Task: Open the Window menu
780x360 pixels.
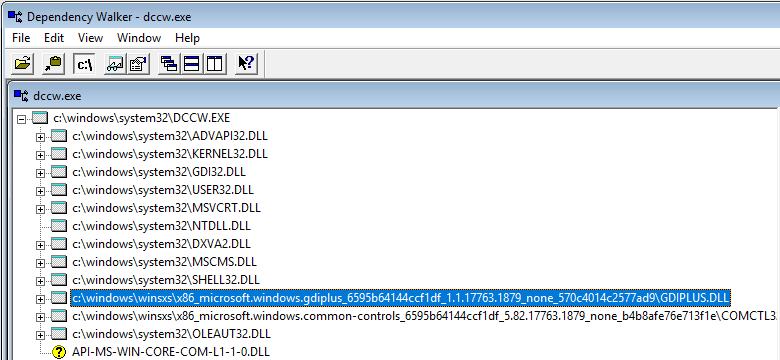Action: [x=139, y=38]
